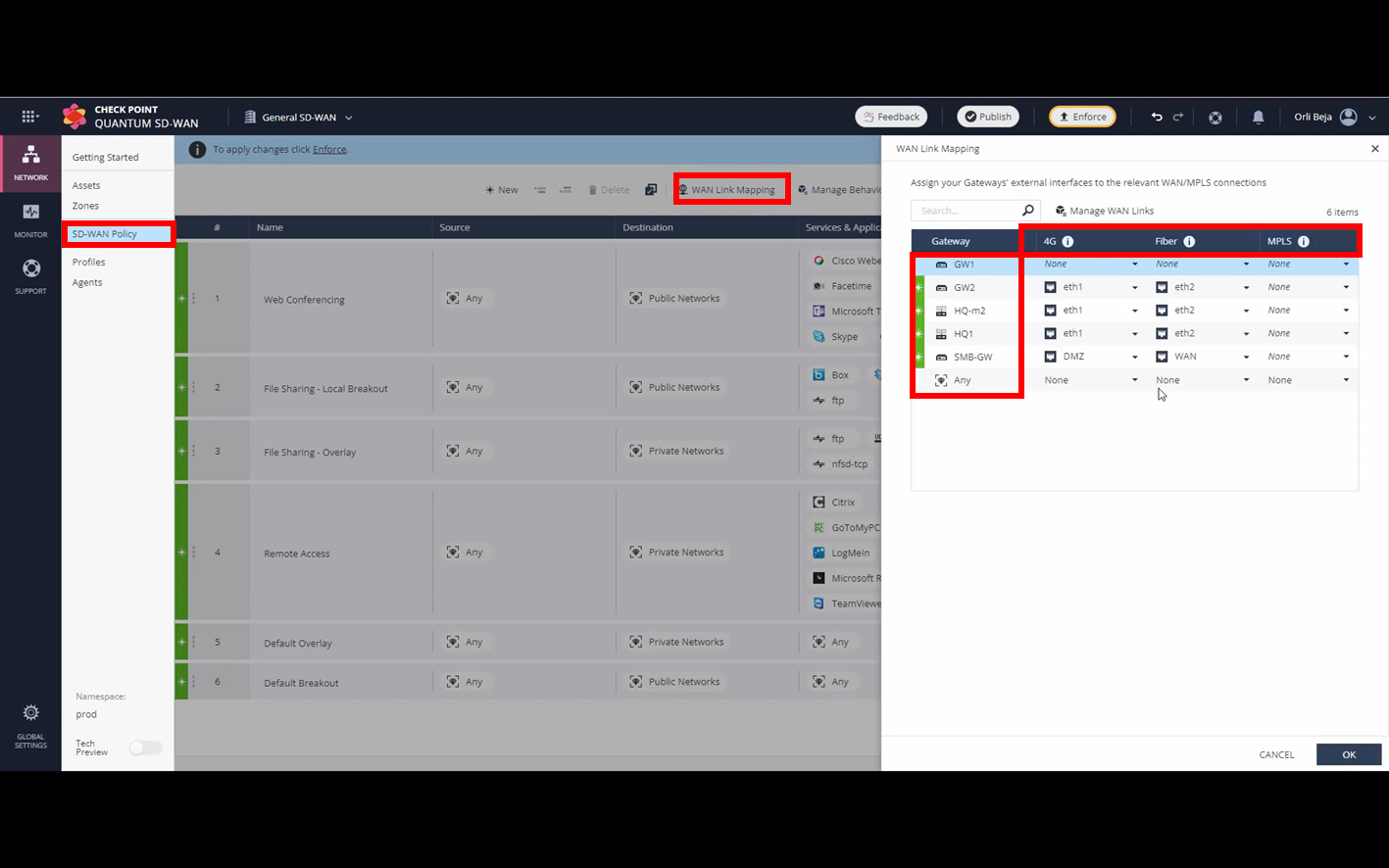Show info for the MPLS column
1389x868 pixels.
[1304, 241]
